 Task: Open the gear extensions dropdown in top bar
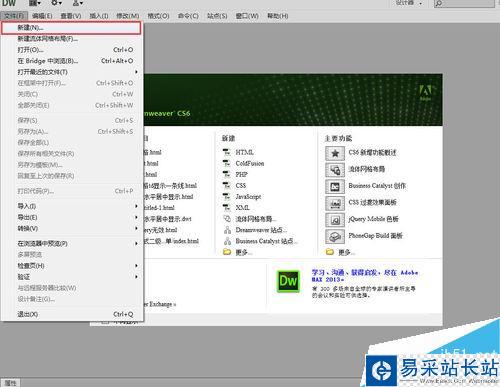56,3
